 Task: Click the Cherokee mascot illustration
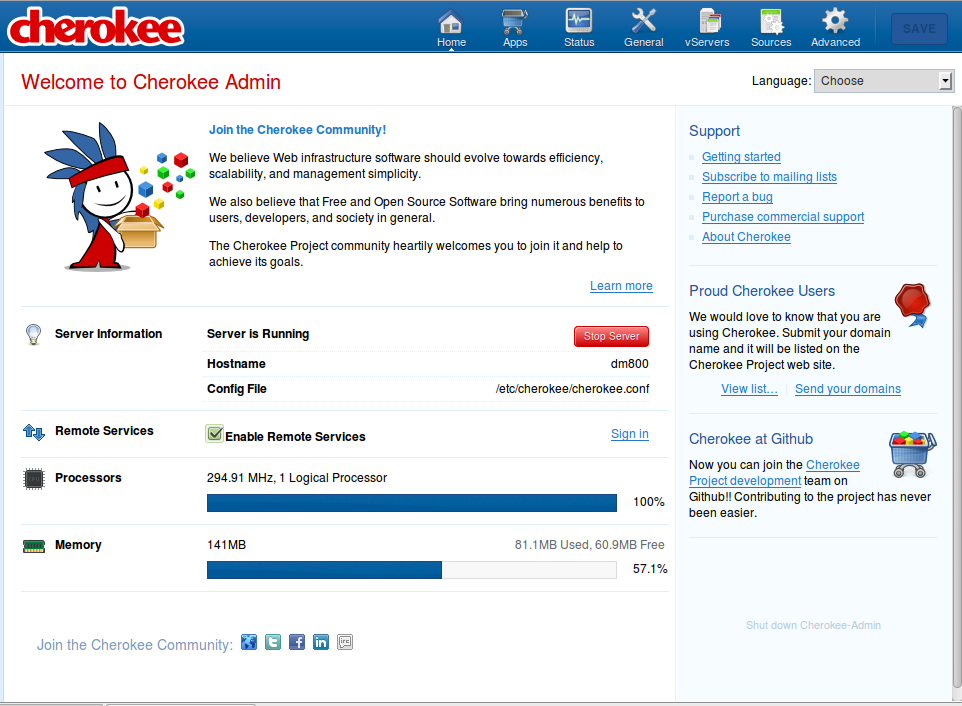[x=118, y=196]
